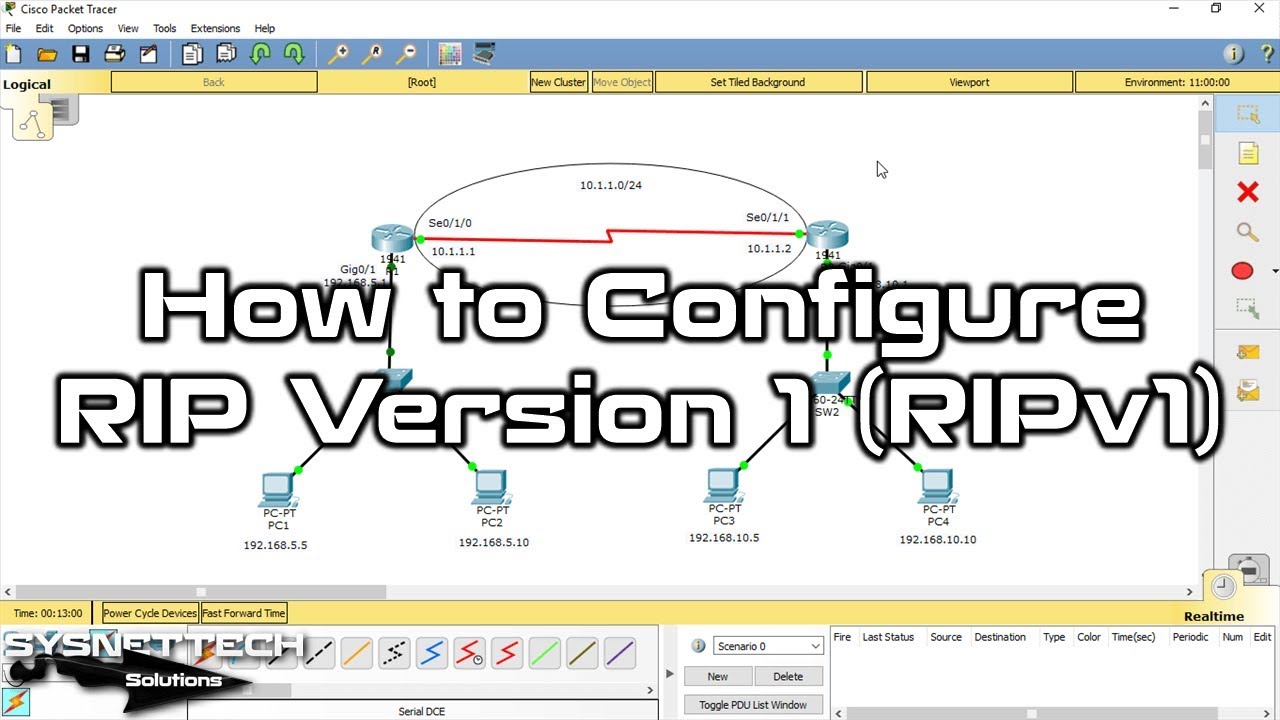Select the Resize Shape tool
Screen dimensions: 1280x720
coord(1247,310)
